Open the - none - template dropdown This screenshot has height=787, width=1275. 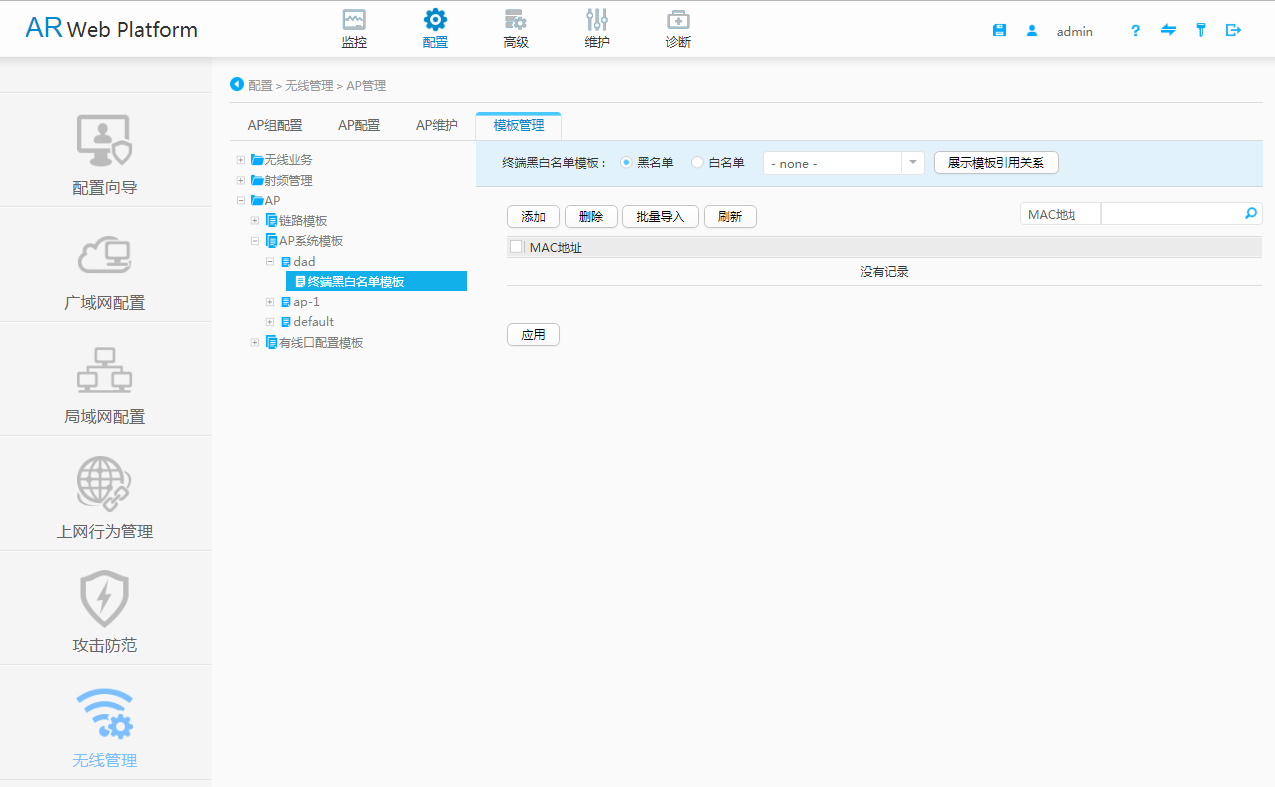tap(843, 162)
